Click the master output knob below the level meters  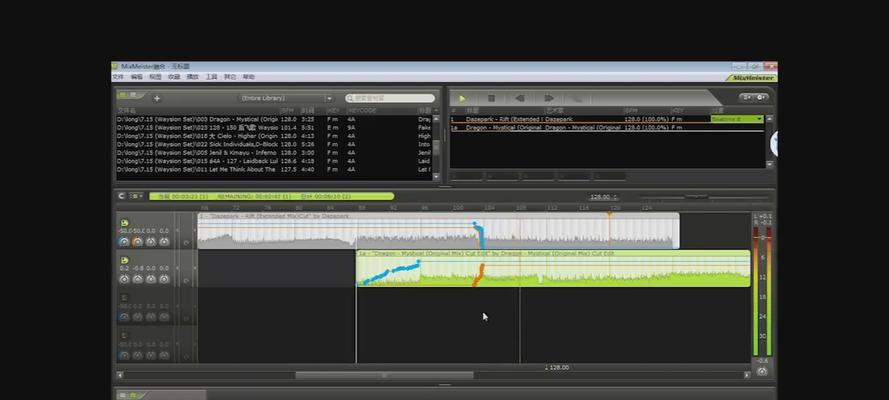762,372
